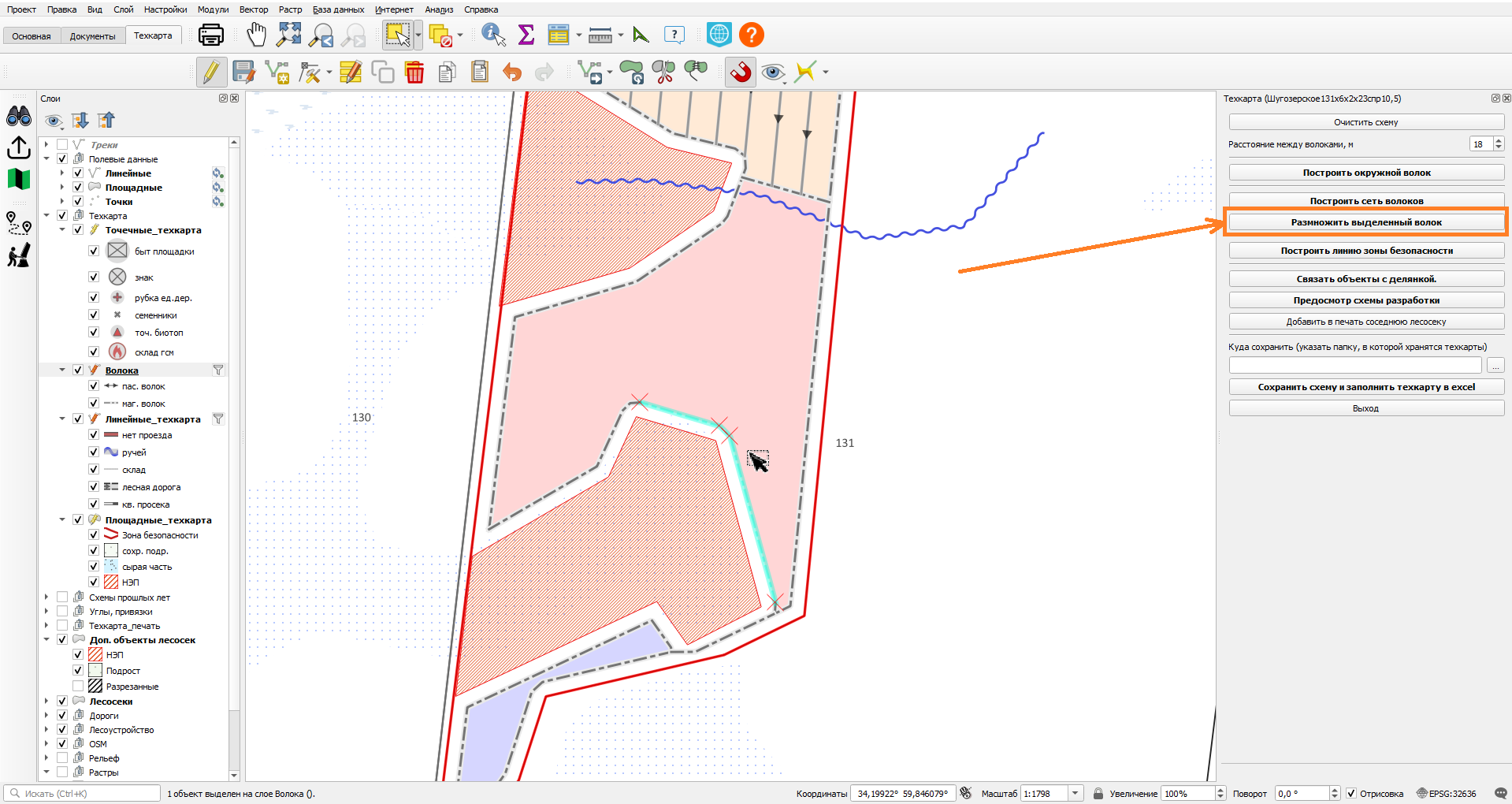Switch to the Документы tab
Image resolution: width=1512 pixels, height=804 pixels.
92,36
